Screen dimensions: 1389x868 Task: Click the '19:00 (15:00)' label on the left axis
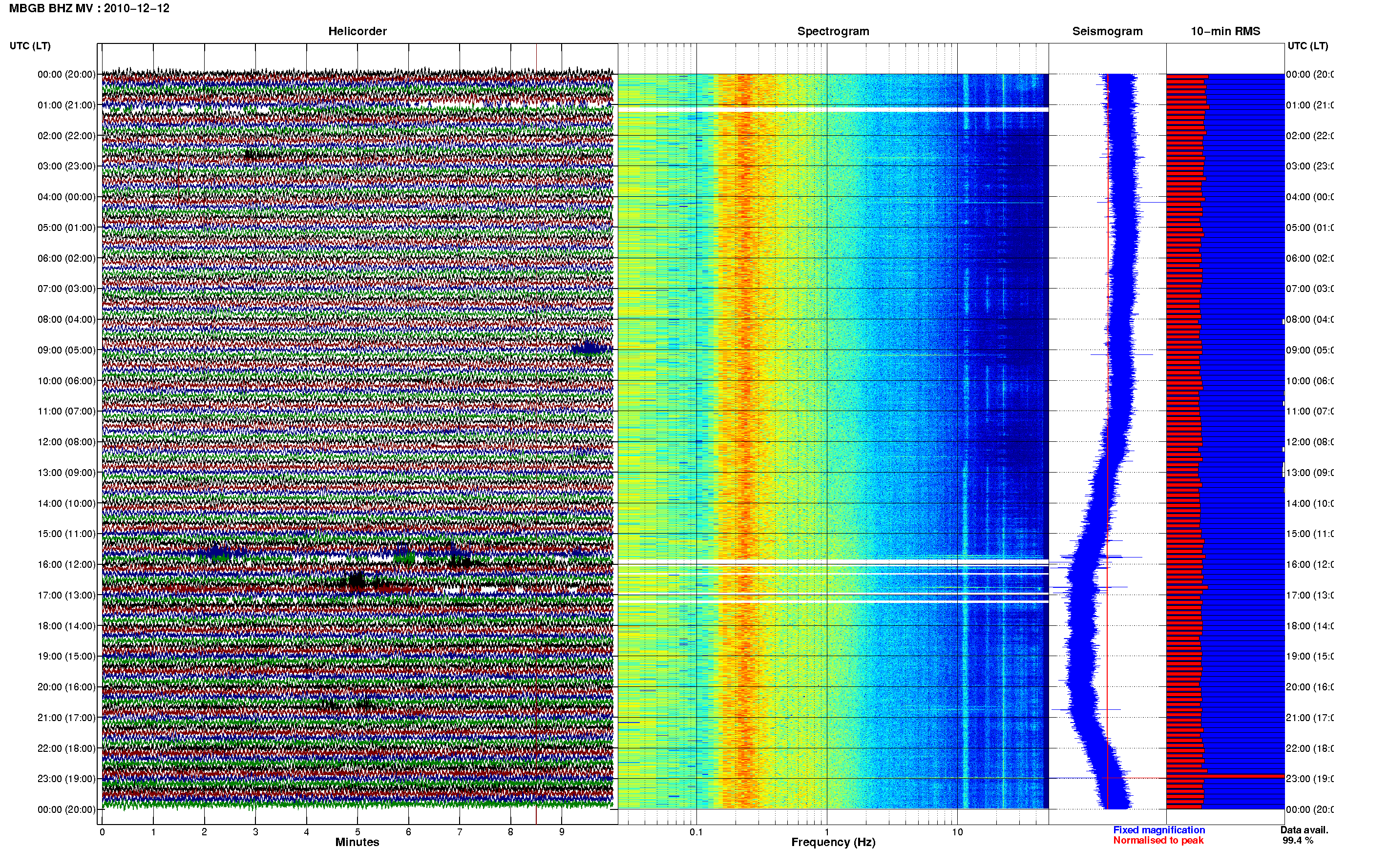click(x=66, y=656)
